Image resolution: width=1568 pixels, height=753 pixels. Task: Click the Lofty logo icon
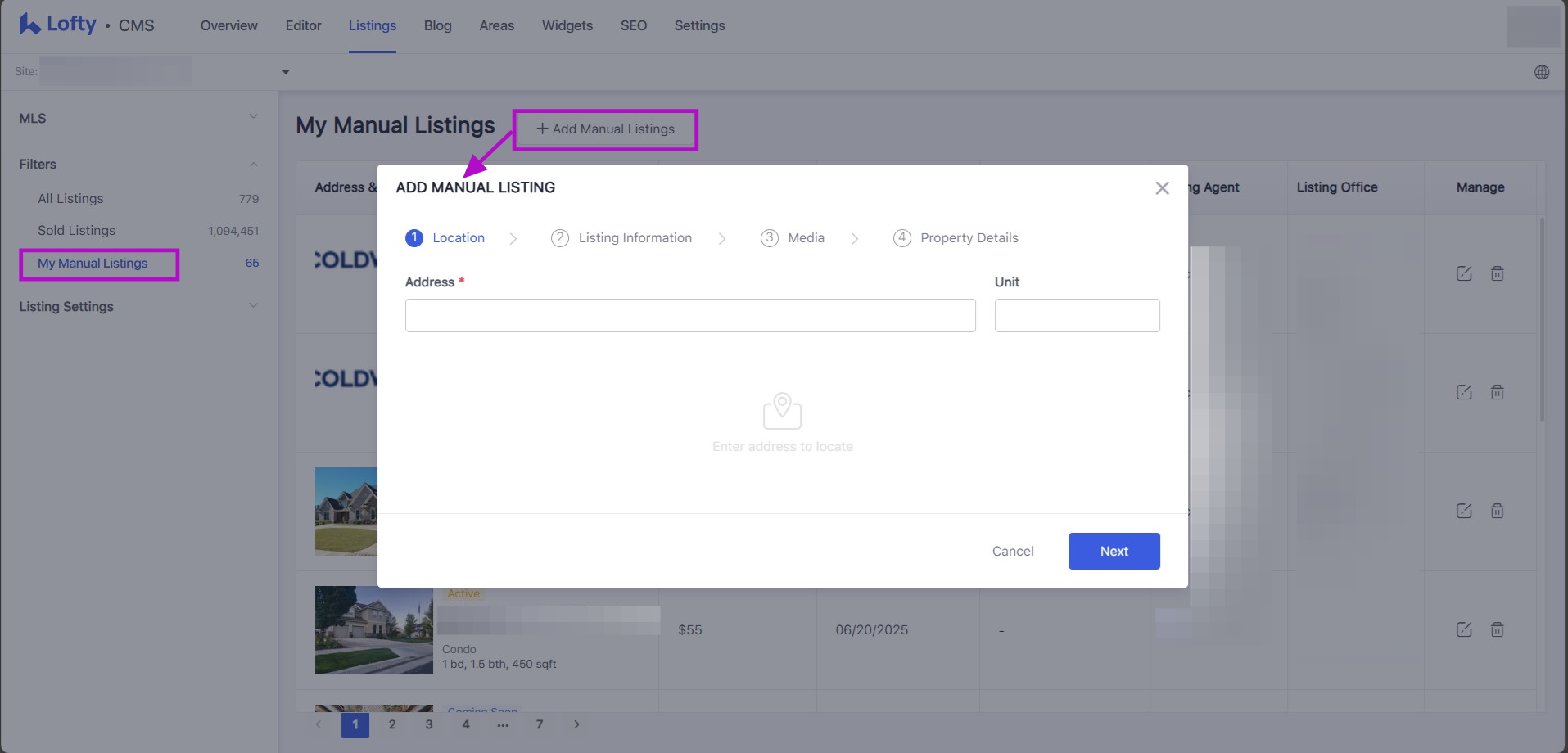pyautogui.click(x=29, y=25)
